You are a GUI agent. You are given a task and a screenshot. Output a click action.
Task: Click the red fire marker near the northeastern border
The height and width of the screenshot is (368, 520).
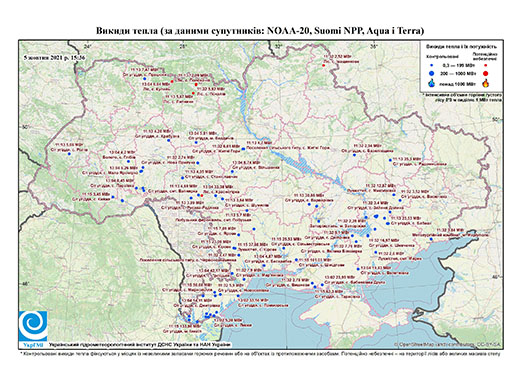pos(323,65)
